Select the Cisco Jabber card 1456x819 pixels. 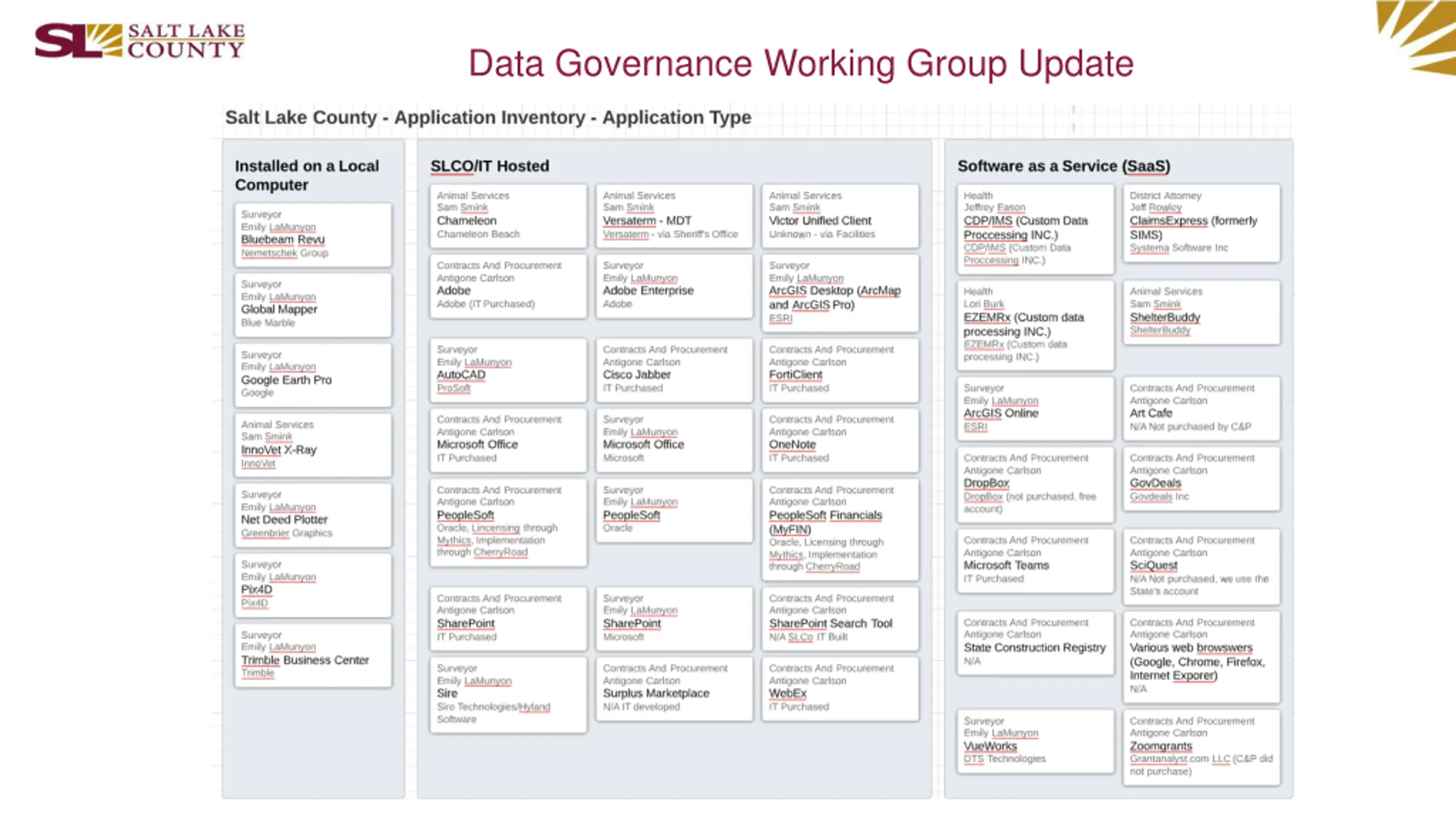pyautogui.click(x=674, y=370)
